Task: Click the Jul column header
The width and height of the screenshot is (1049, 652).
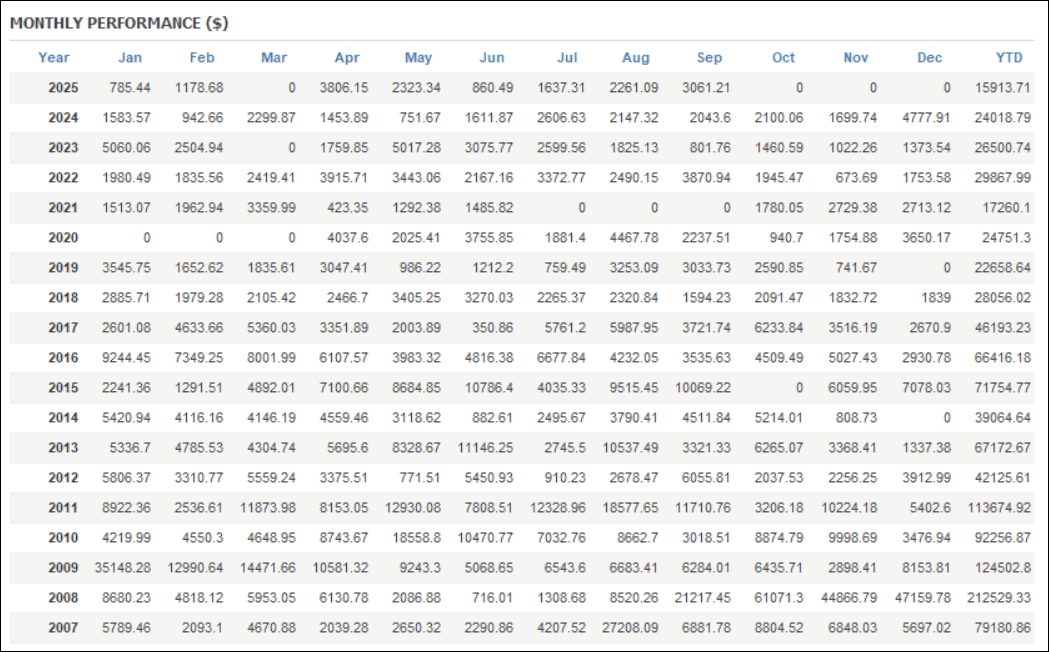Action: (566, 57)
